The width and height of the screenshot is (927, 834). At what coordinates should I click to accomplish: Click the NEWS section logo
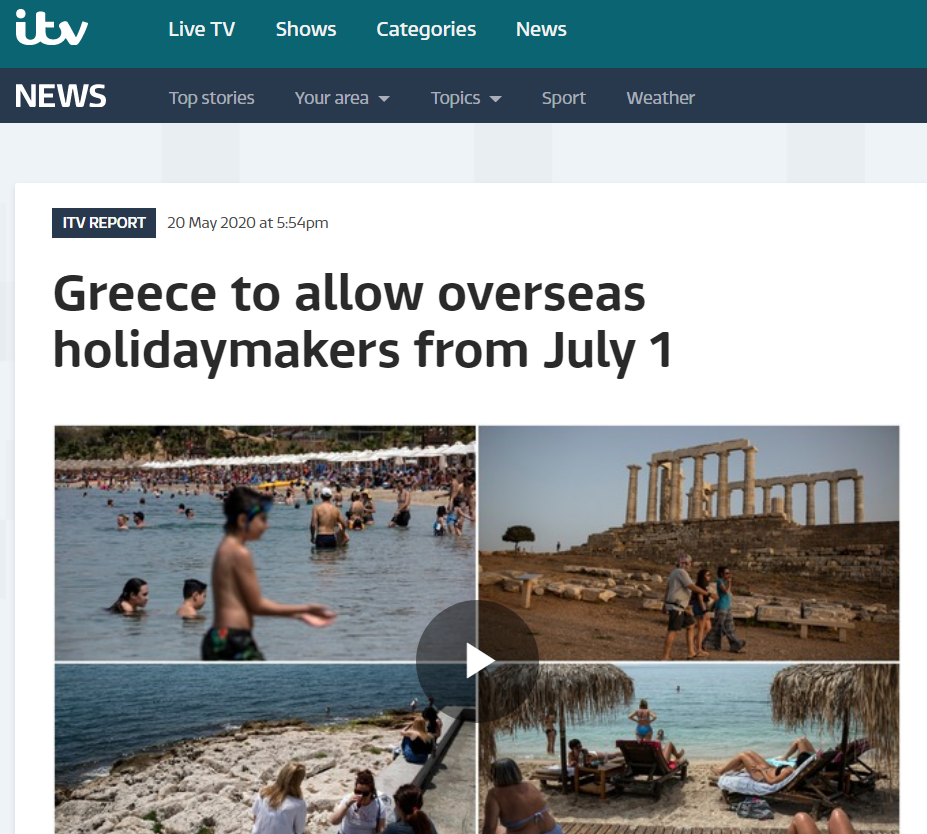click(x=60, y=96)
